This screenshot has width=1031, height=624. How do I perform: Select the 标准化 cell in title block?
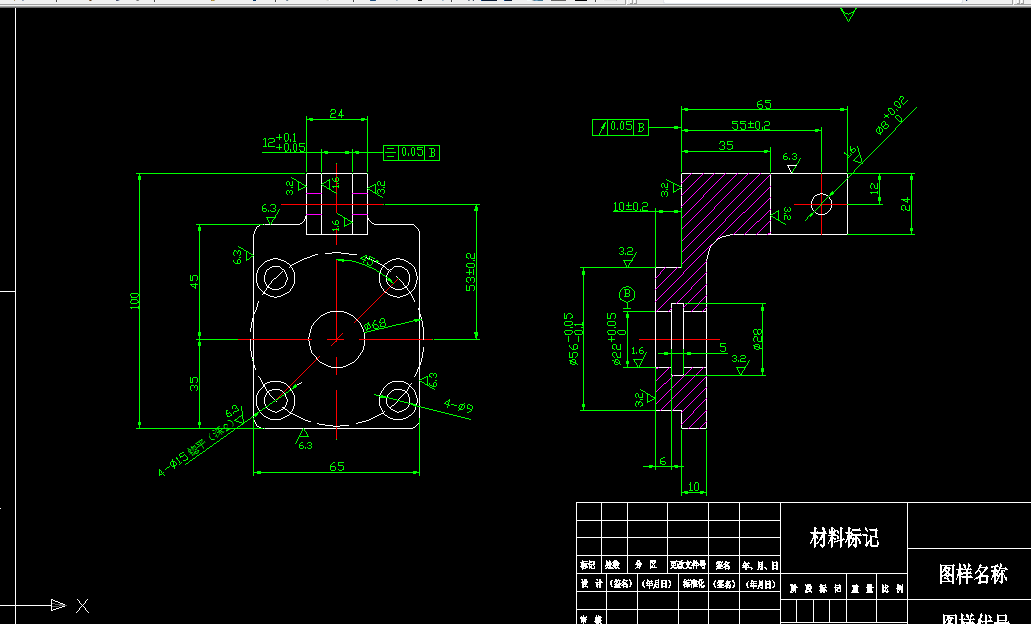(694, 584)
